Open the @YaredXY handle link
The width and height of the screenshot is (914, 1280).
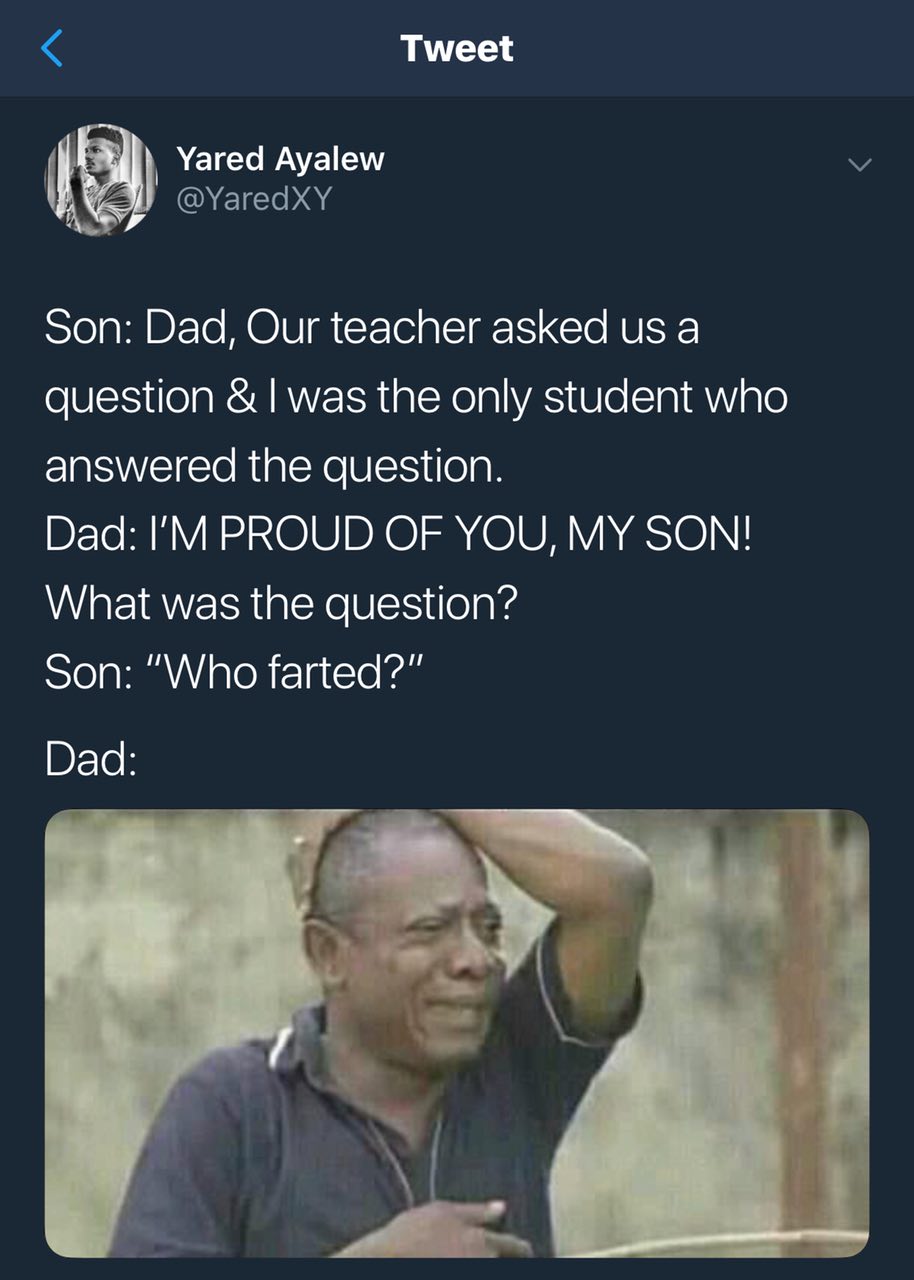tap(253, 199)
